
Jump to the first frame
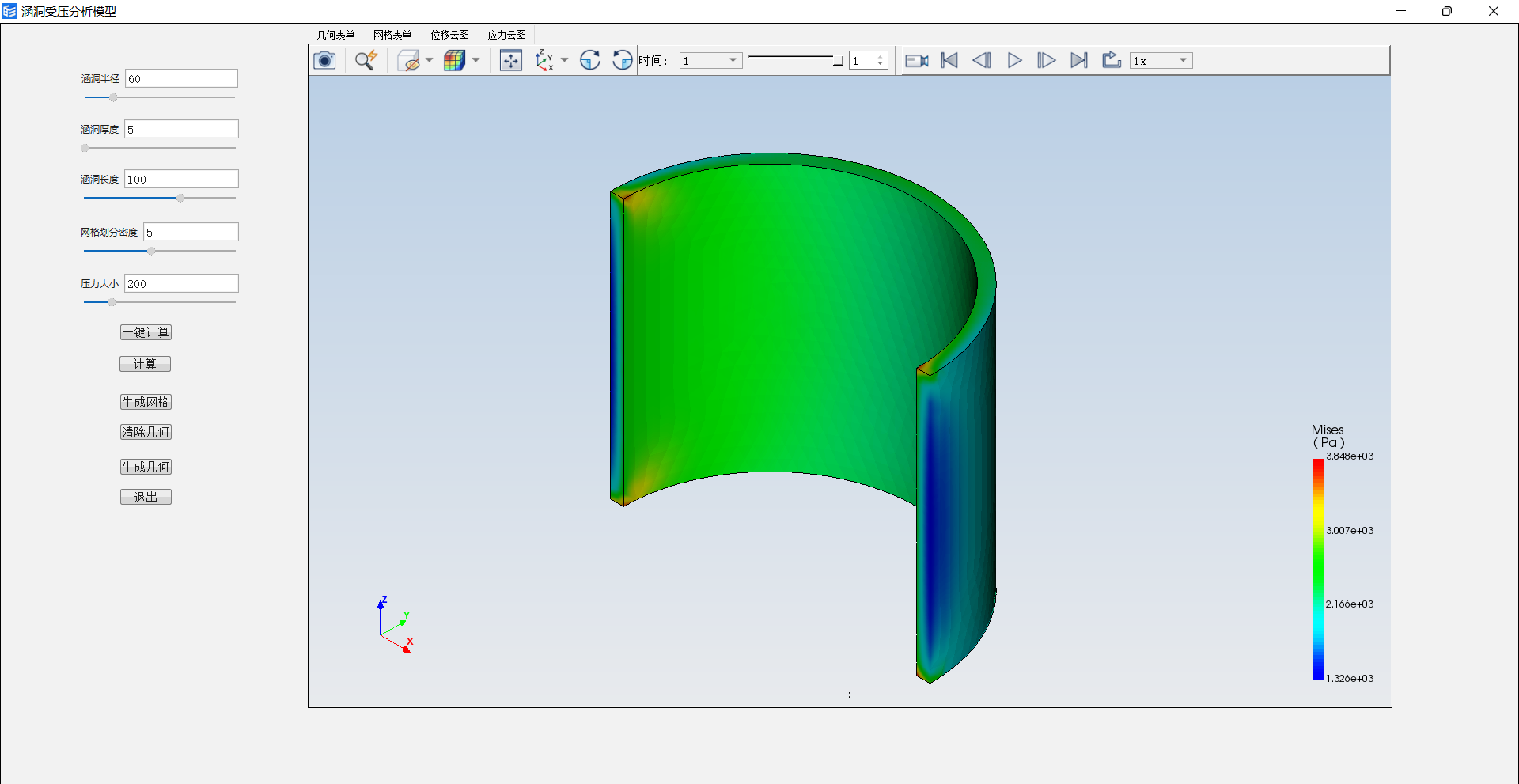pos(949,60)
